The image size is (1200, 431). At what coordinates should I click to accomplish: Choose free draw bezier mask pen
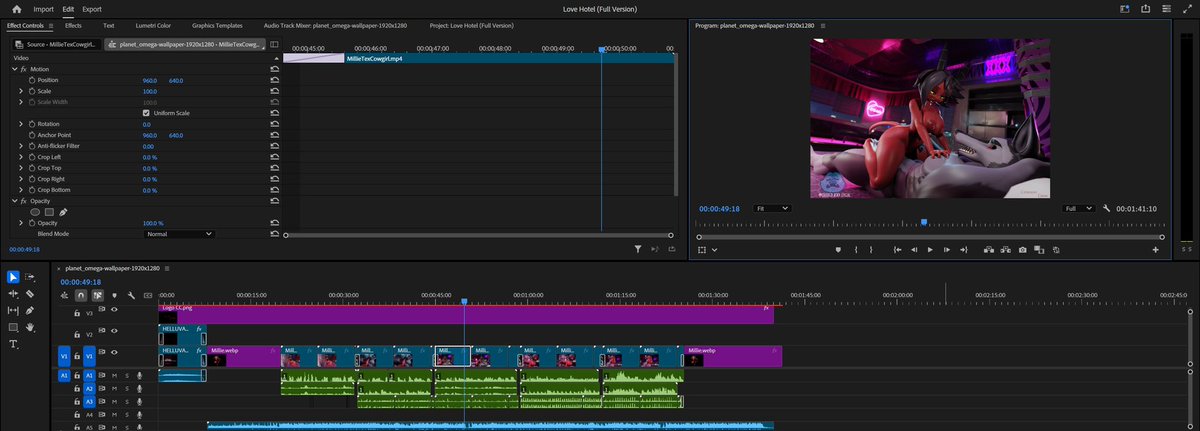(x=63, y=212)
